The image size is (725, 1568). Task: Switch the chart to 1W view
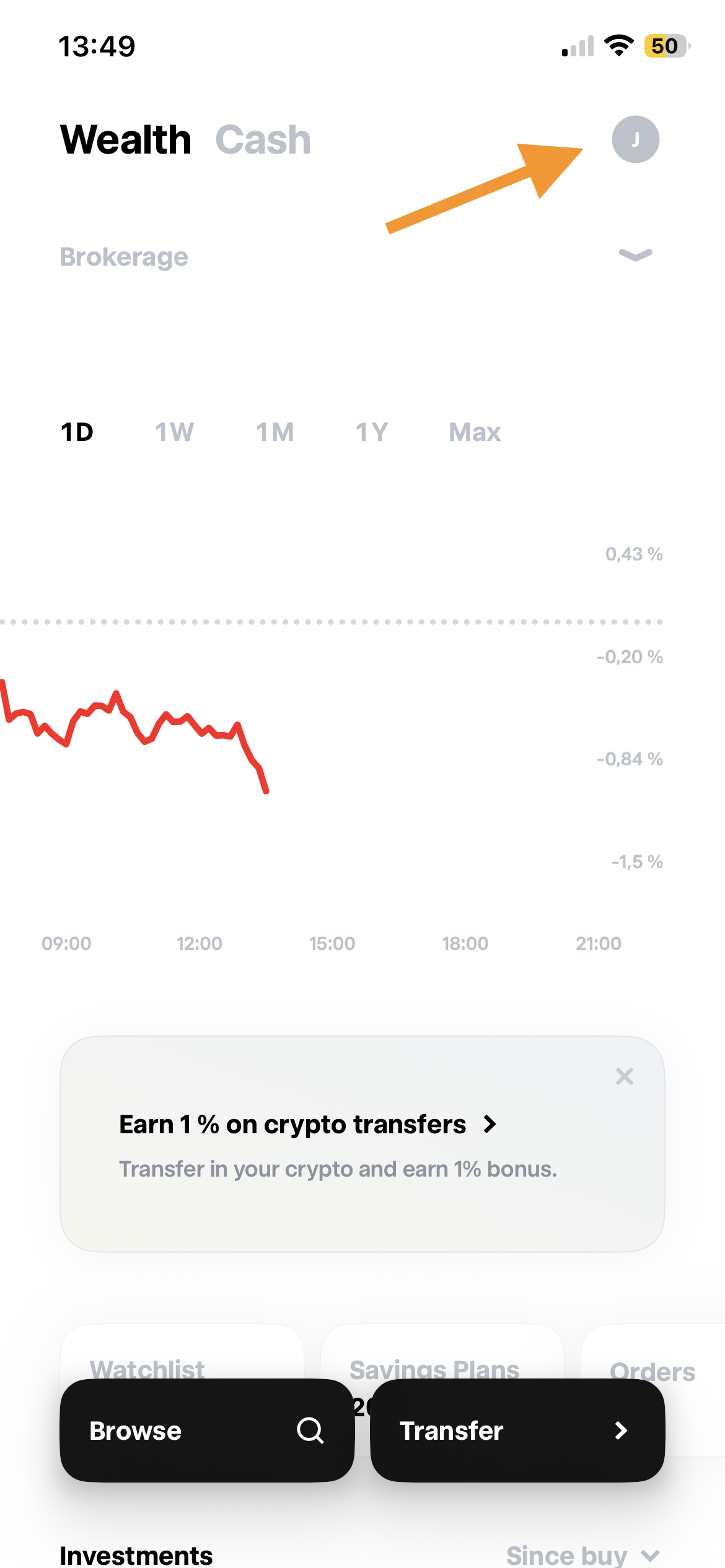(174, 432)
